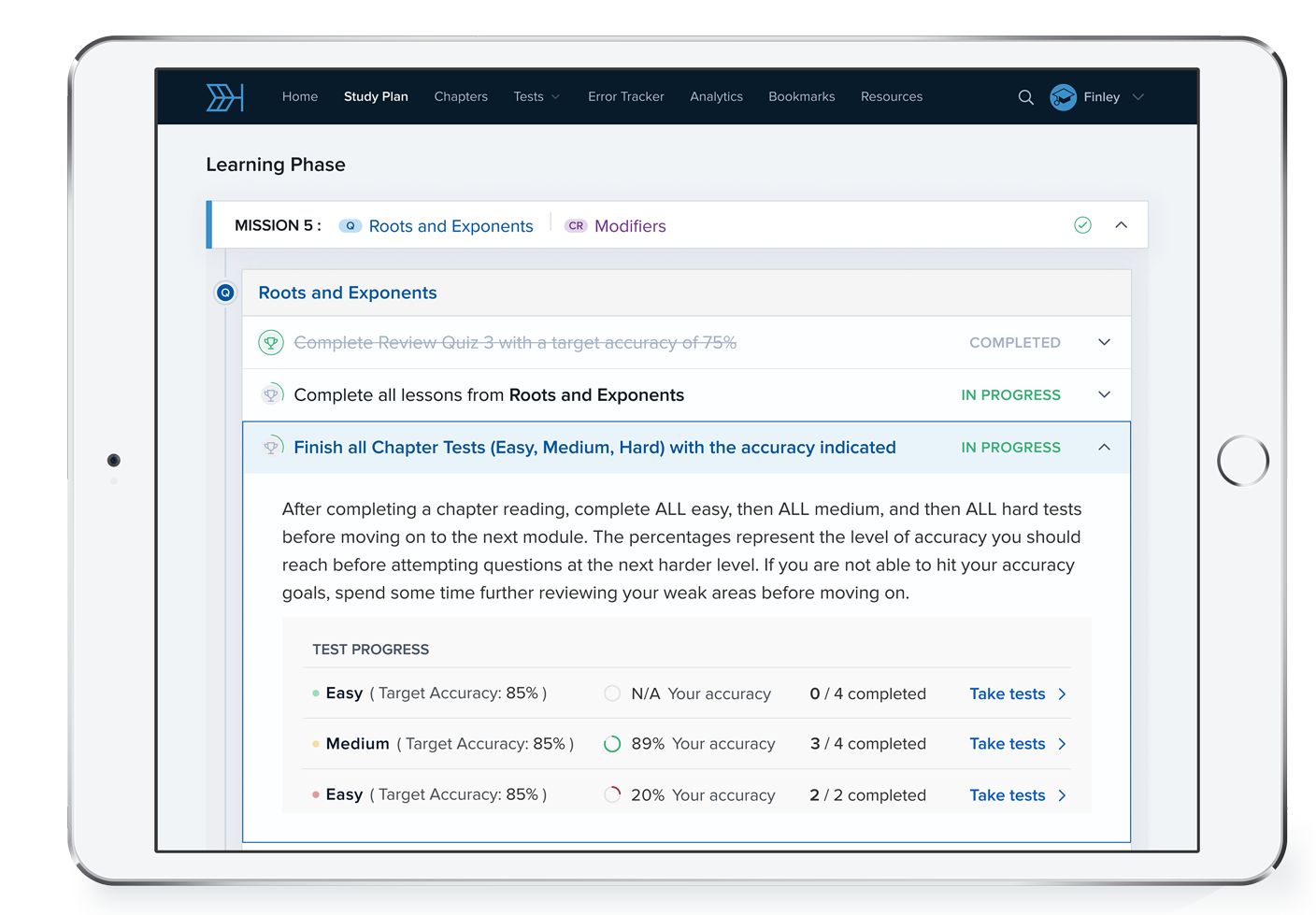Screen dimensions: 1316x915
Task: Take tests for the Medium level
Action: (x=1017, y=744)
